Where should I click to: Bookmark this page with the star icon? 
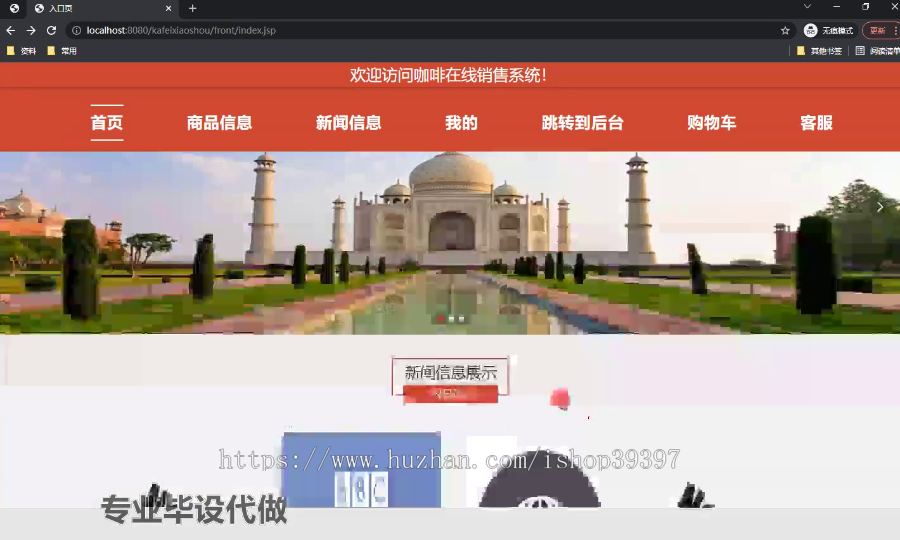(x=785, y=30)
